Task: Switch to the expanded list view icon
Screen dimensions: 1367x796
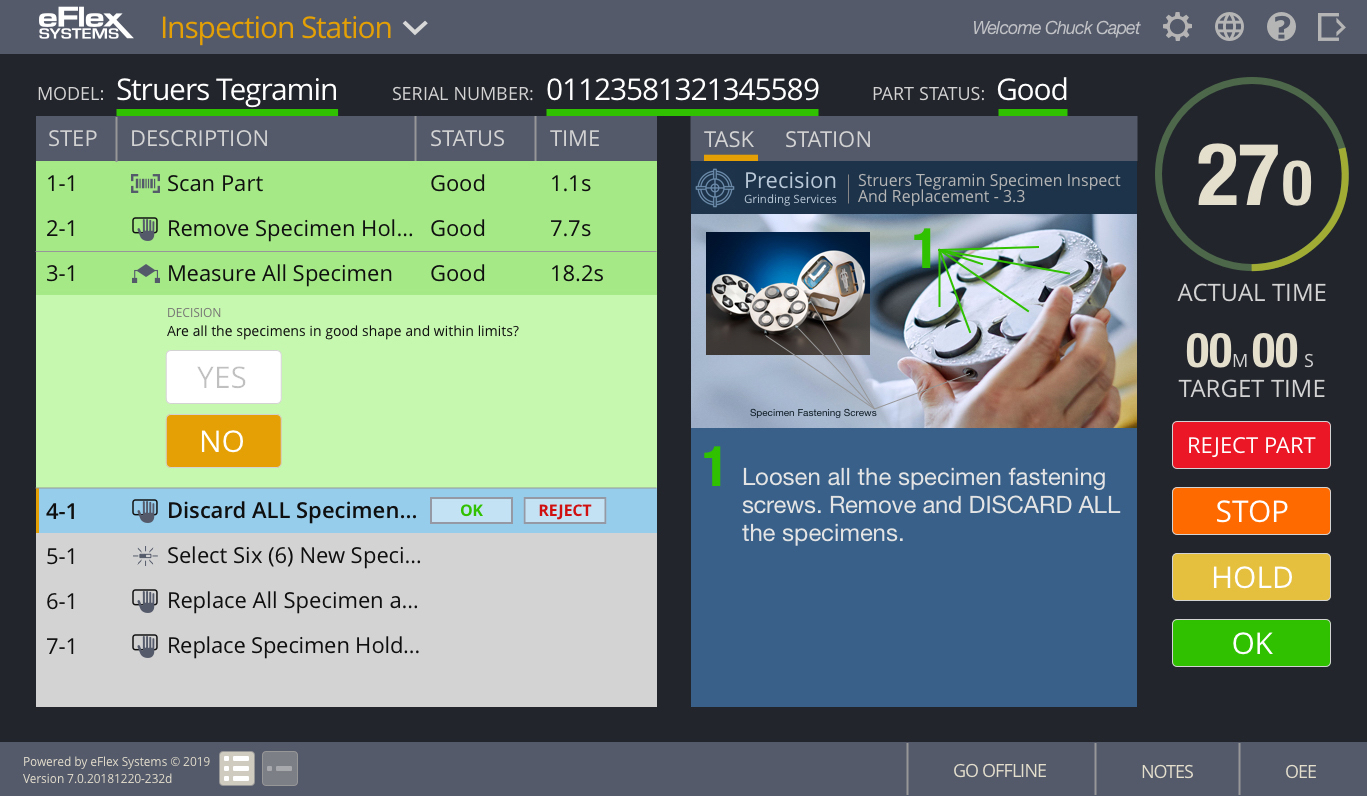Action: (x=237, y=768)
